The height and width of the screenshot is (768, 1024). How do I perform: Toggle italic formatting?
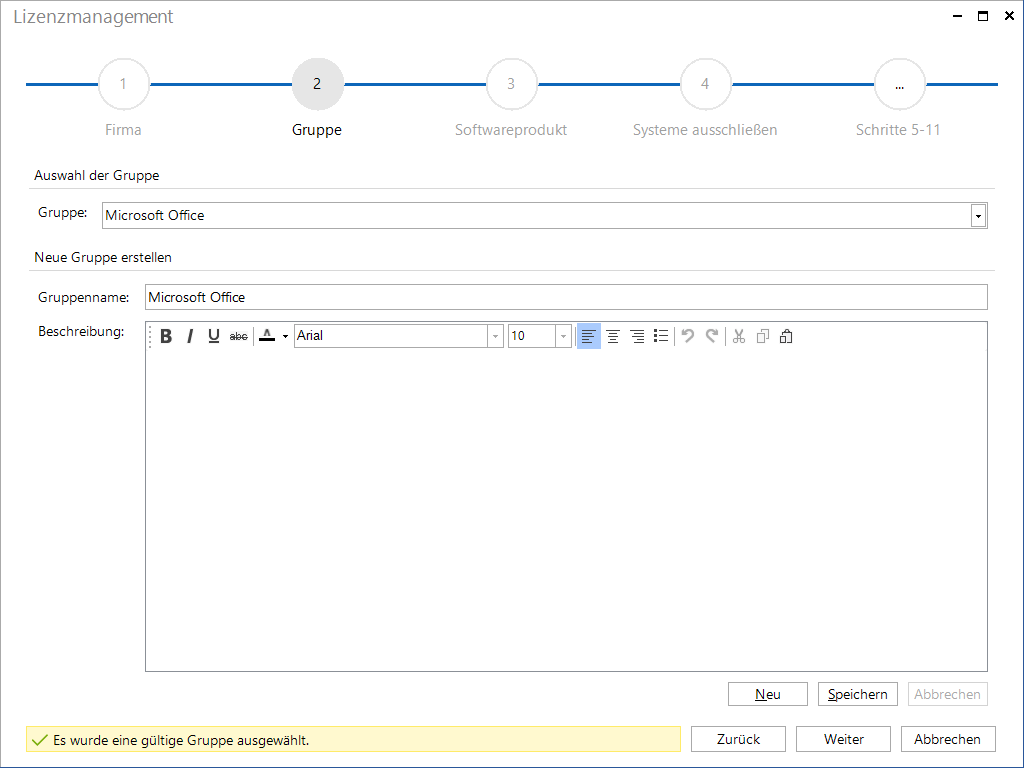190,336
